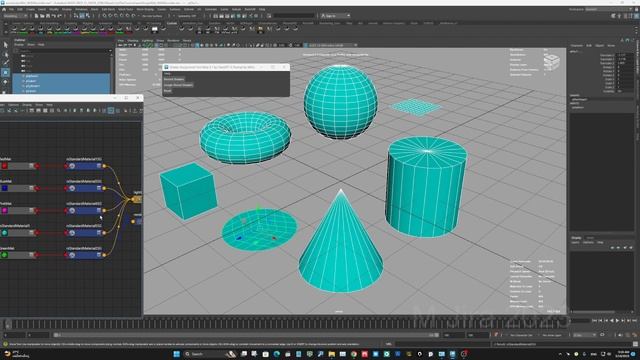Open the Lighting menu in the viewport panel
The image size is (640, 360).
pyautogui.click(x=147, y=41)
